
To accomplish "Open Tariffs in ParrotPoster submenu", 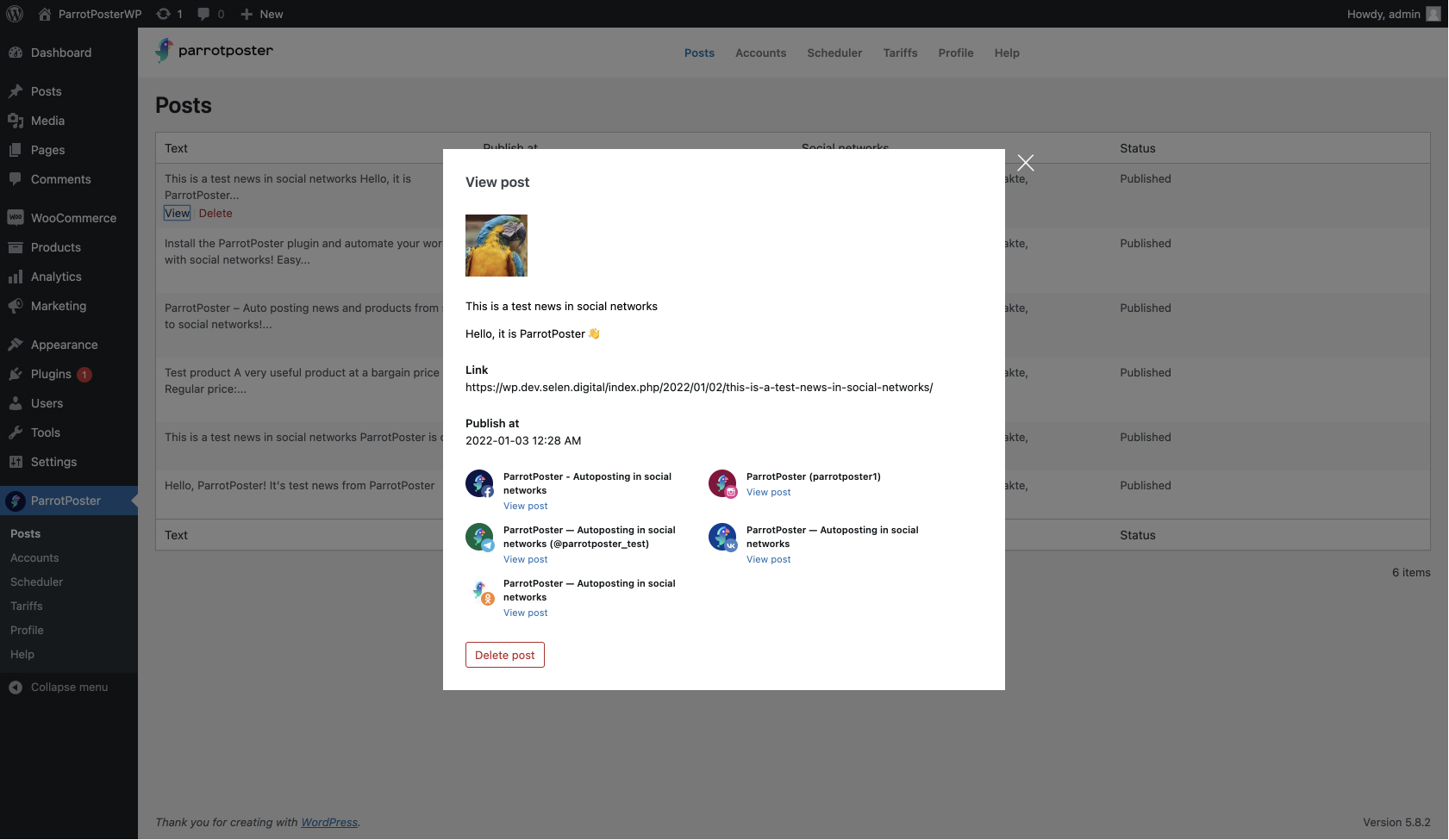I will pyautogui.click(x=27, y=607).
